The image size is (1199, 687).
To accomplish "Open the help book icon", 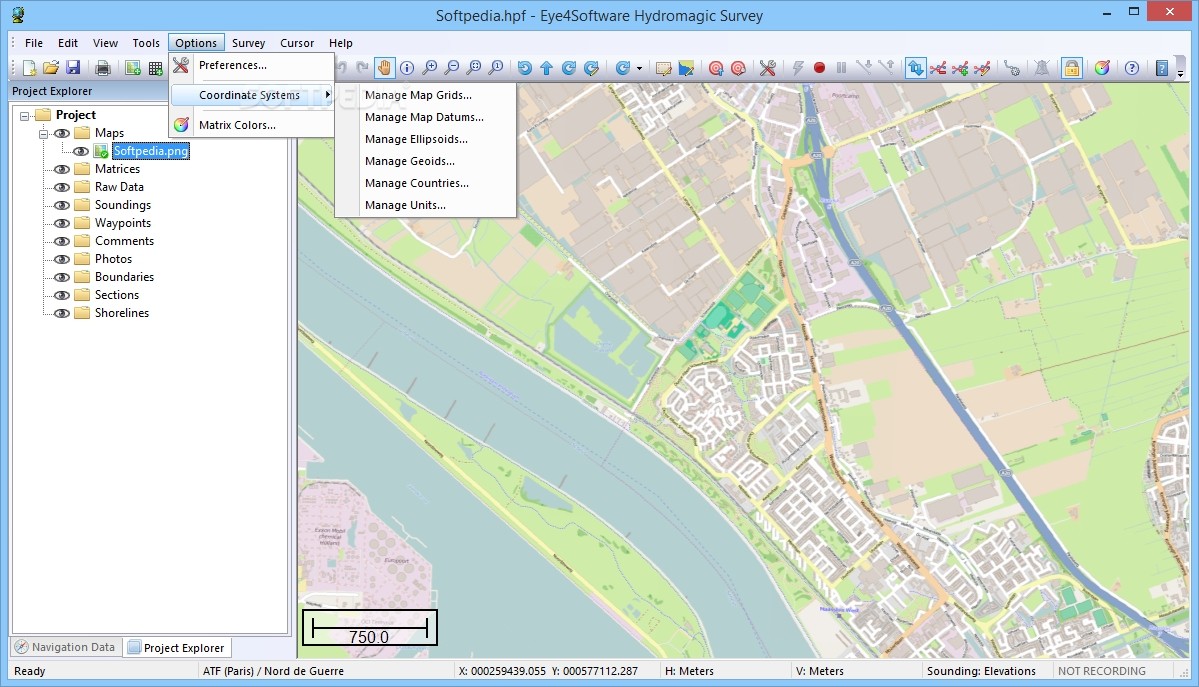I will click(x=1162, y=68).
